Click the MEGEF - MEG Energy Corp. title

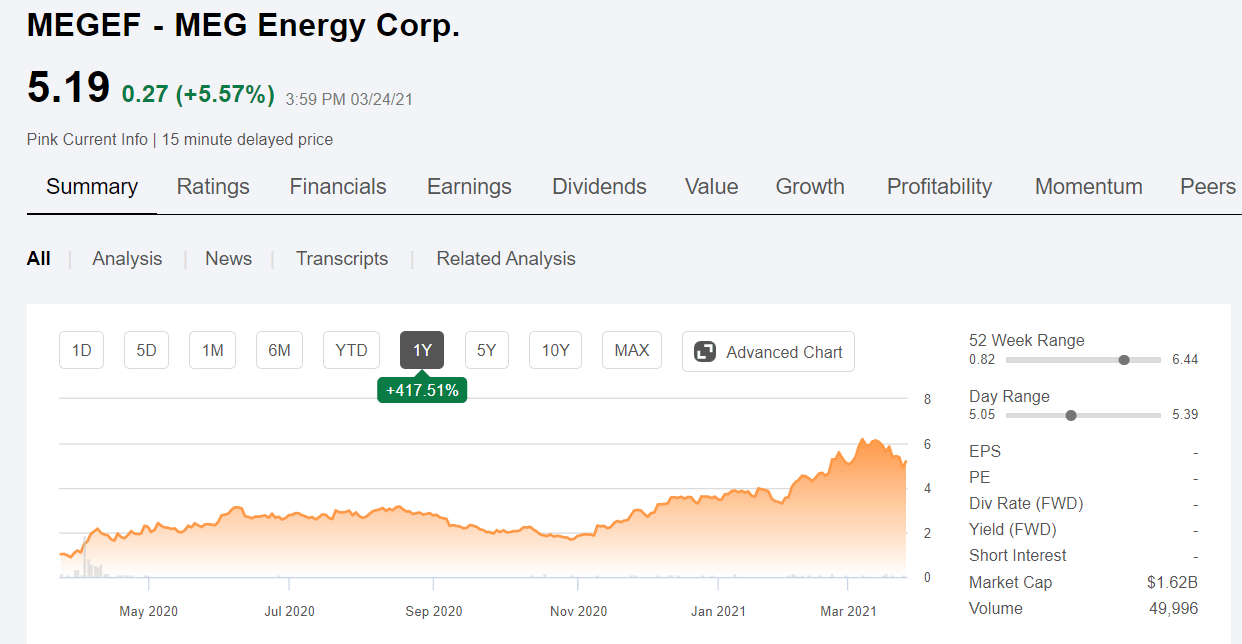point(243,26)
